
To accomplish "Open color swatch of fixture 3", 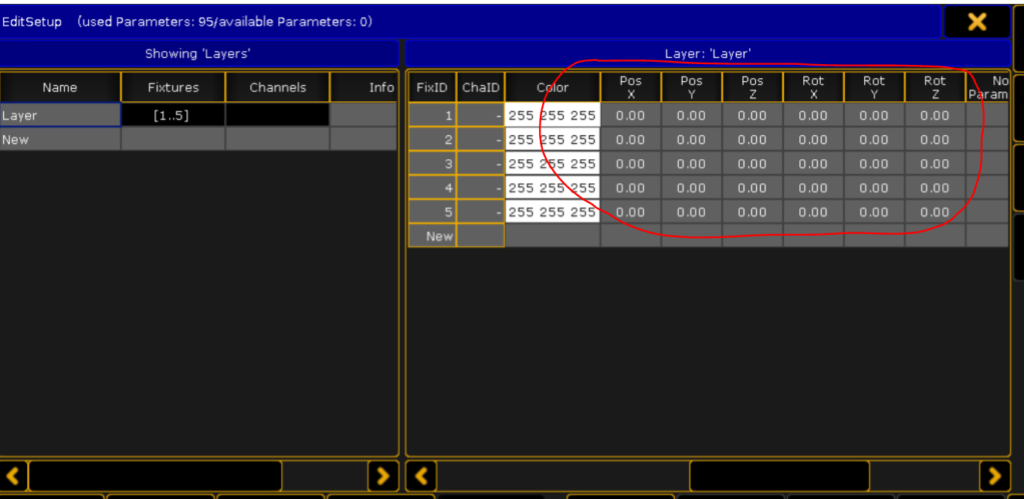I will pyautogui.click(x=552, y=164).
